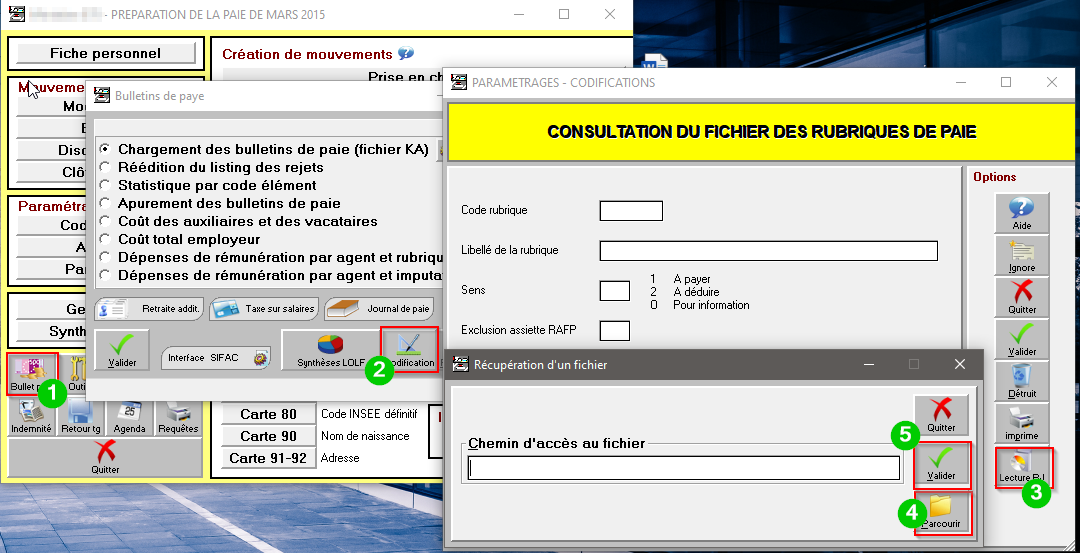Click the Requêtes printer icon

coord(178,416)
